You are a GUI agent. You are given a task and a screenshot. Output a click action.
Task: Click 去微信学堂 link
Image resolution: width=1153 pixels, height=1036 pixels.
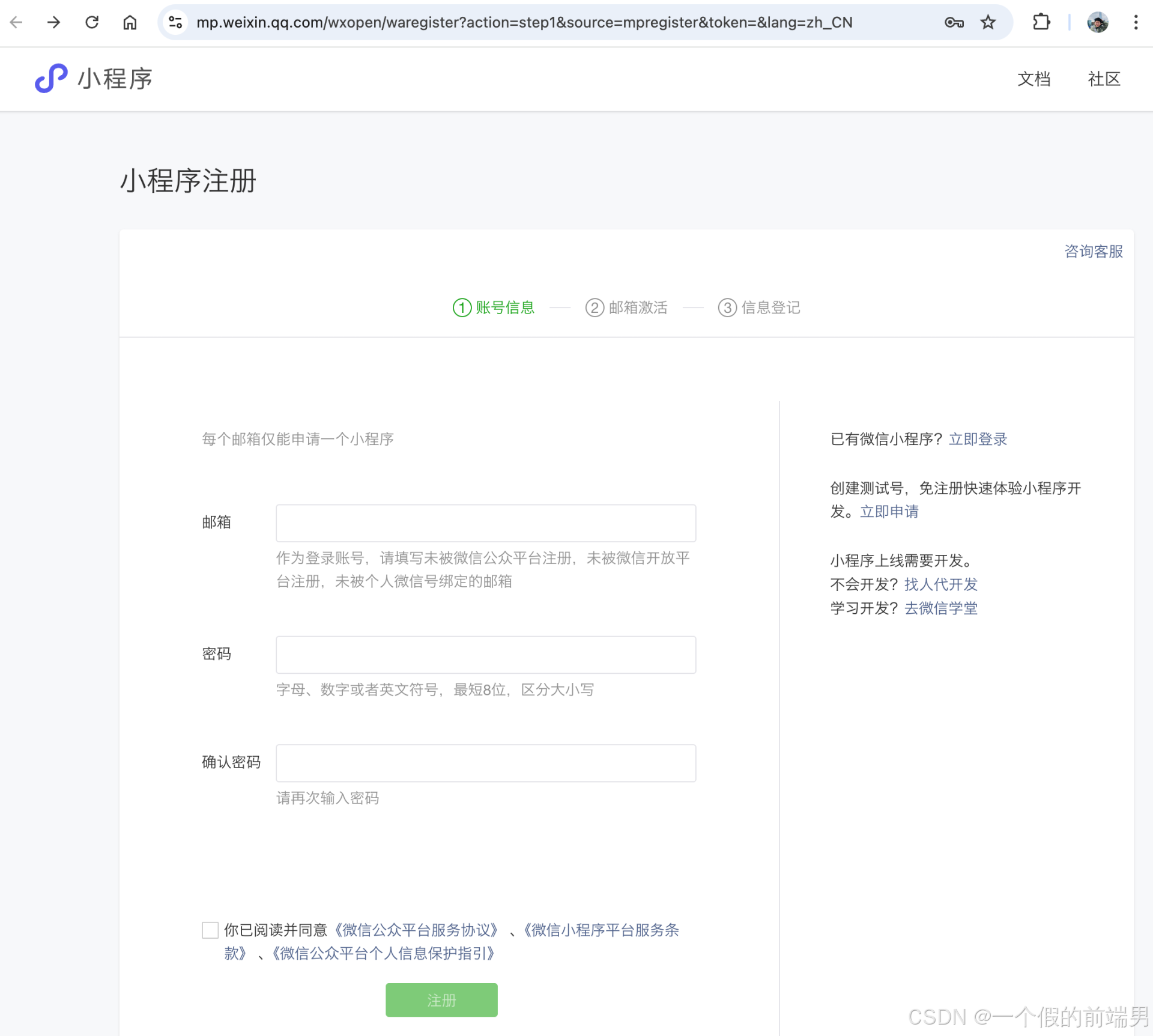[x=941, y=608]
